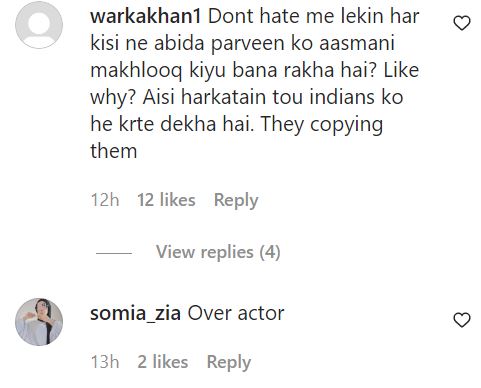This screenshot has height=388, width=481.
Task: Visit the somia_zia username link
Action: pyautogui.click(x=135, y=314)
